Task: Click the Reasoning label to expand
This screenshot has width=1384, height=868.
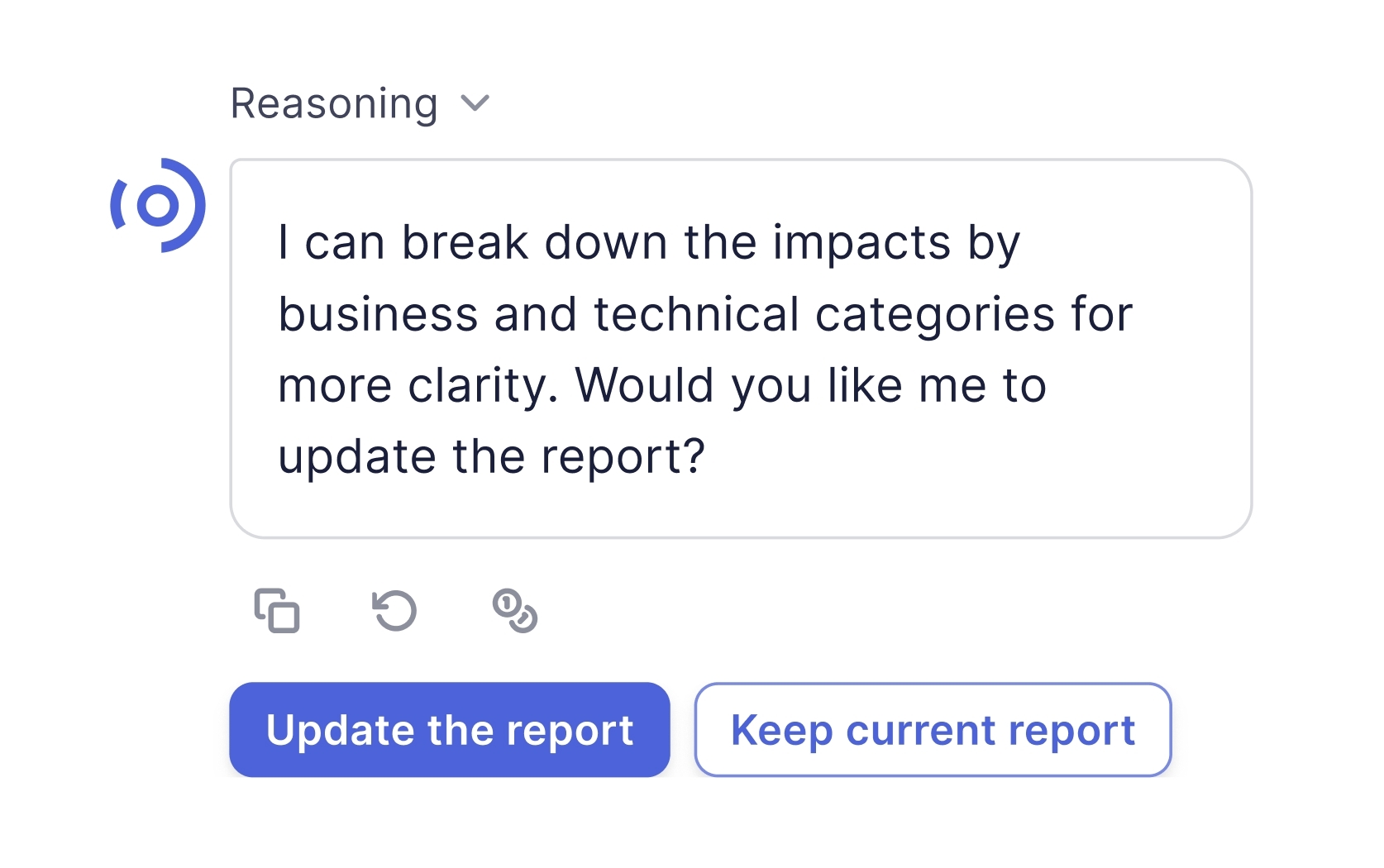Action: 334,104
